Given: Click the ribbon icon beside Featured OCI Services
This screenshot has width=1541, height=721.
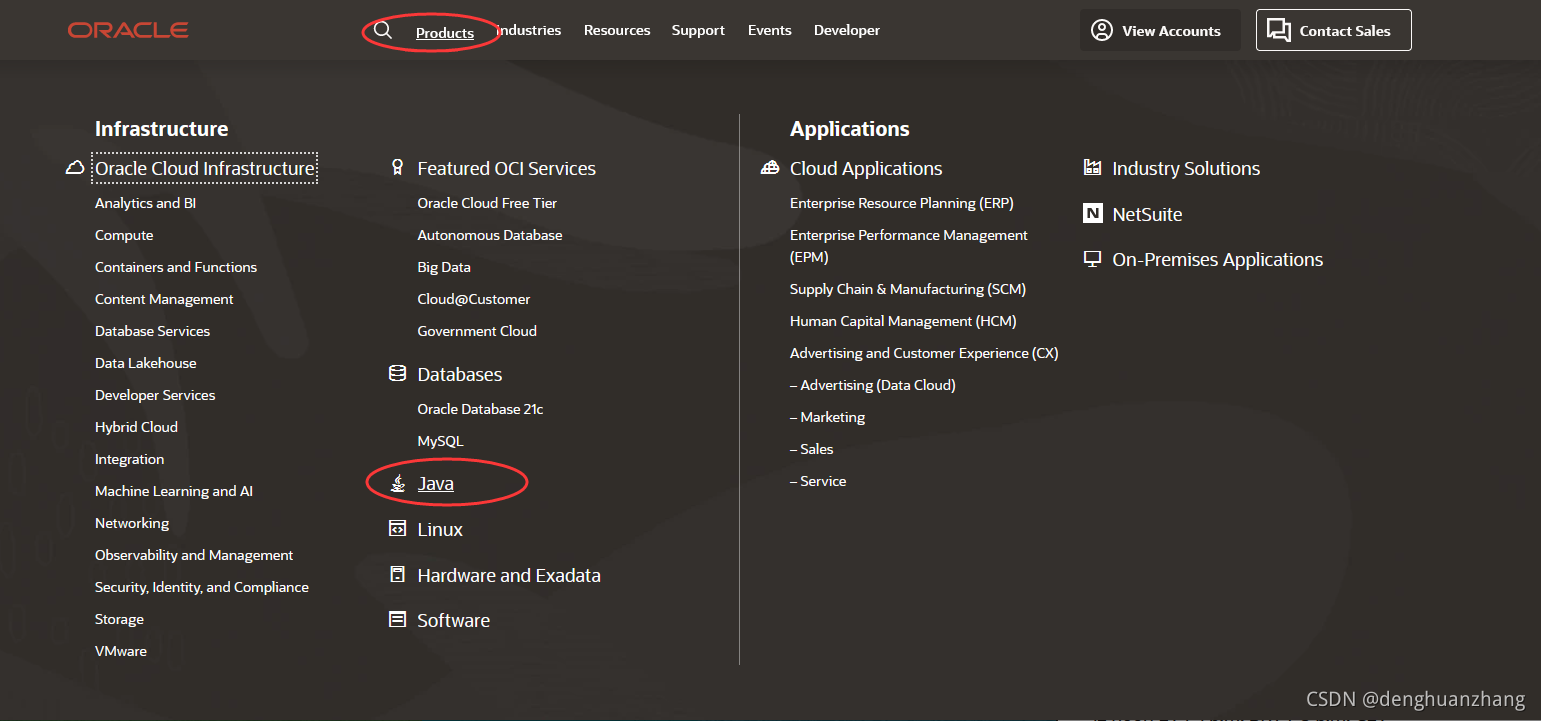Looking at the screenshot, I should tap(397, 168).
